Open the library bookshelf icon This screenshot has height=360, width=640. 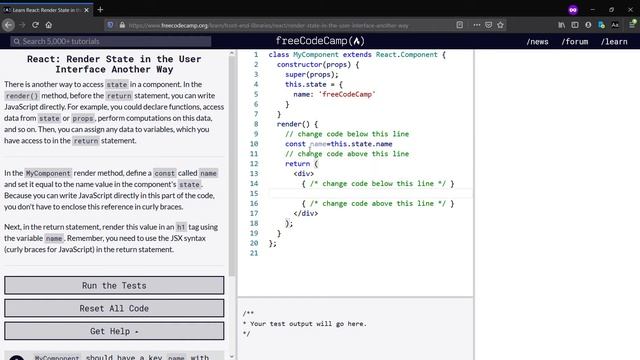pos(562,25)
